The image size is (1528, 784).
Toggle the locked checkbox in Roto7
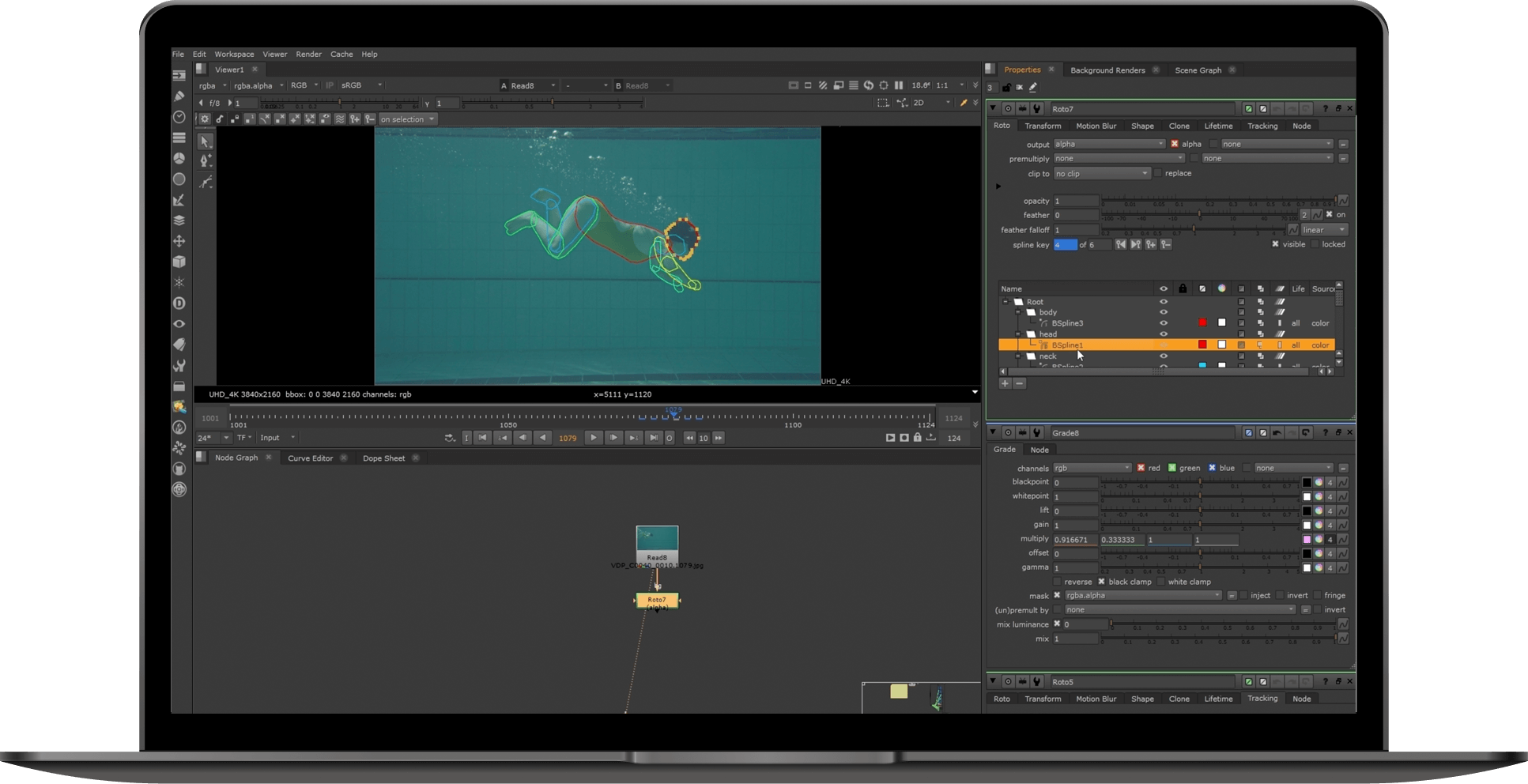point(1315,244)
